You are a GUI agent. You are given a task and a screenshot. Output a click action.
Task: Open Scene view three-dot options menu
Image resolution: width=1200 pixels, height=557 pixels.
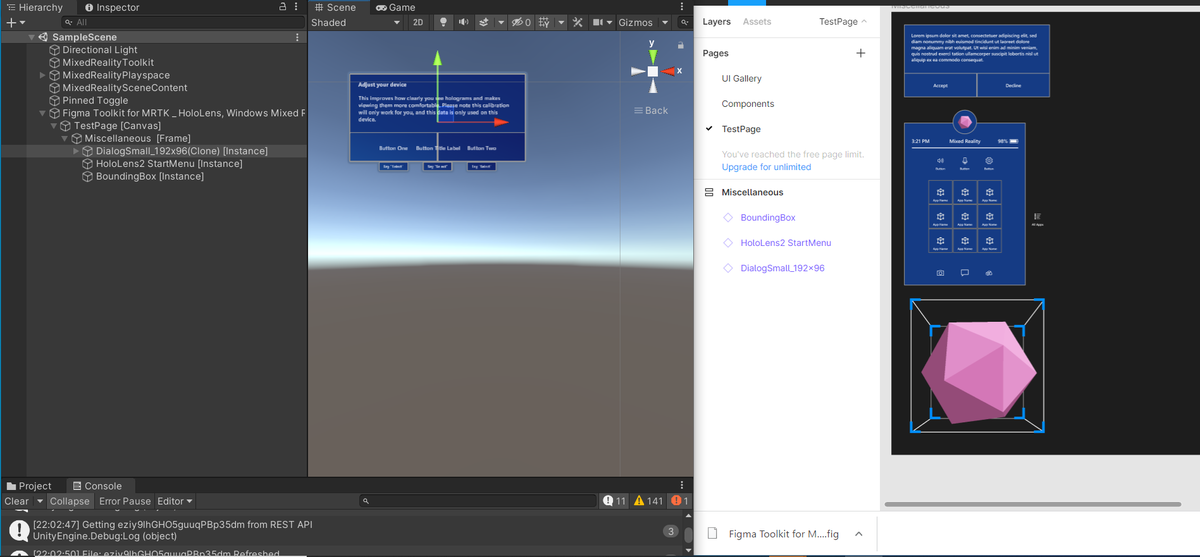(x=681, y=7)
